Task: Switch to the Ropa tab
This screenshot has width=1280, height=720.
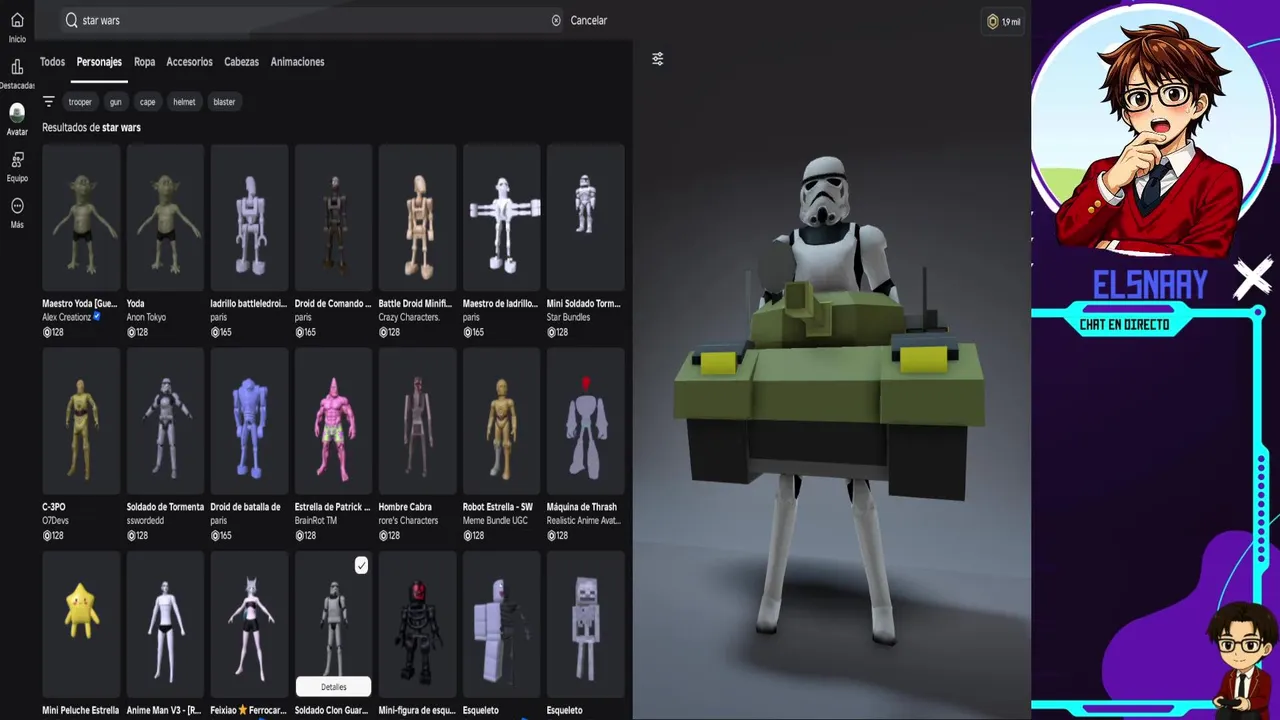Action: click(x=144, y=62)
